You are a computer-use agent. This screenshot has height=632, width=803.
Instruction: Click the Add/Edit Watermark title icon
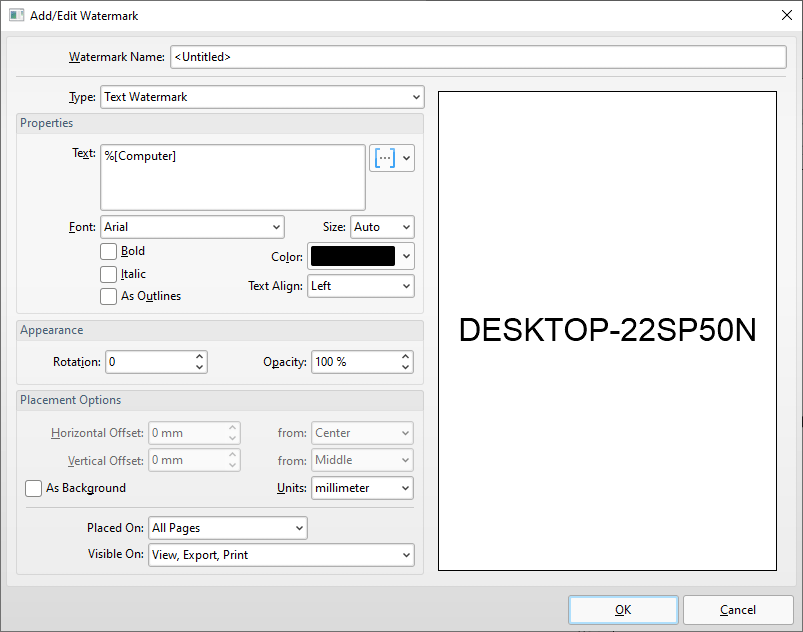(16, 15)
